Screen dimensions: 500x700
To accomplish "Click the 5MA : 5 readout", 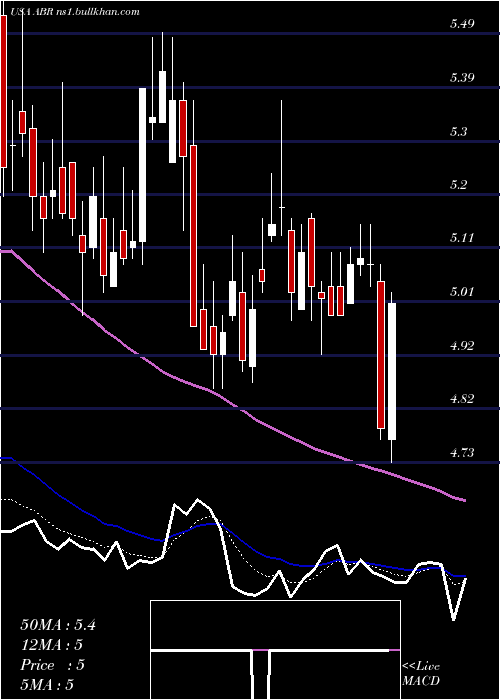I will pyautogui.click(x=47, y=685).
